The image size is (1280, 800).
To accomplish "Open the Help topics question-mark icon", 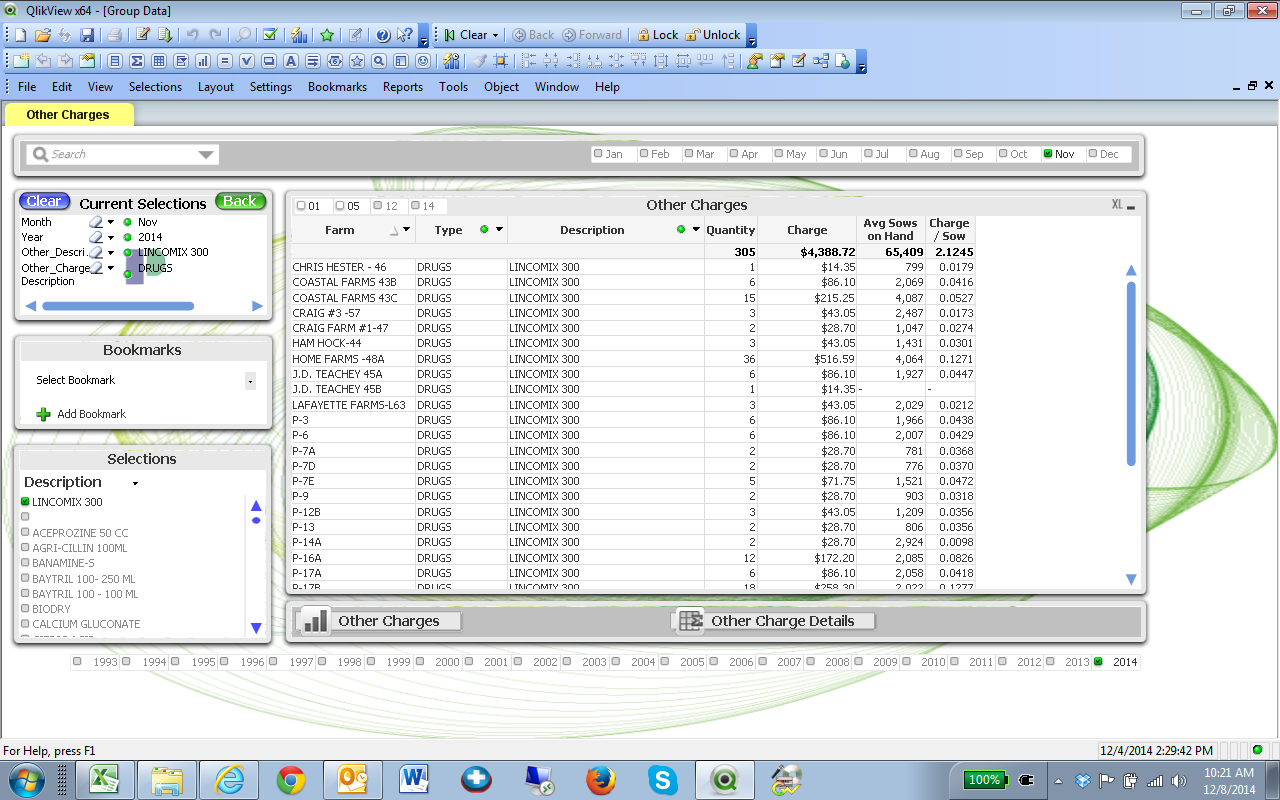I will (383, 35).
